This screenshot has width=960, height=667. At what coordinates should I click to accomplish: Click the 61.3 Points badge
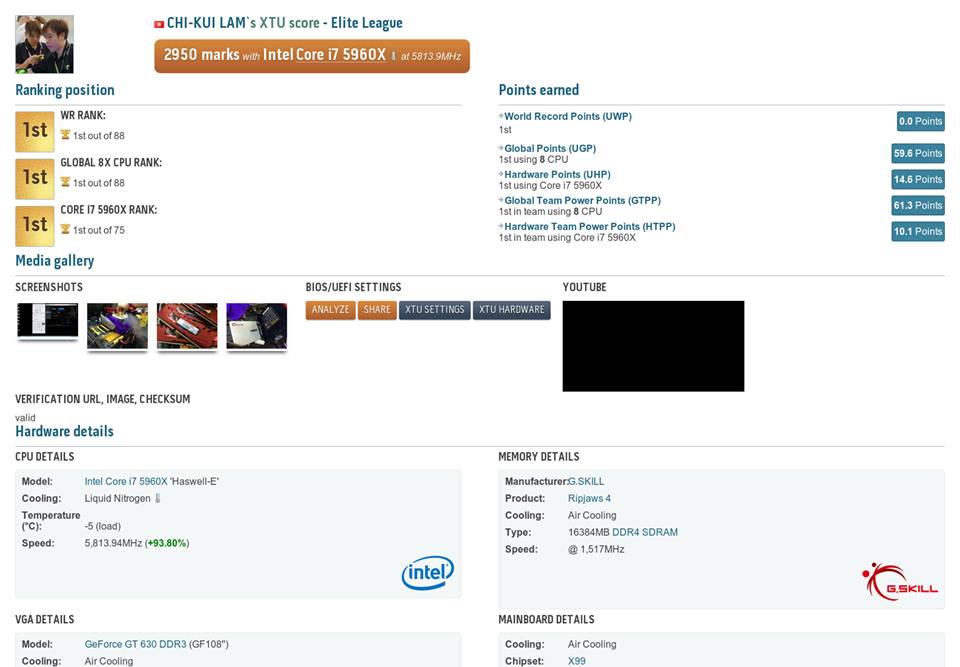[x=918, y=205]
